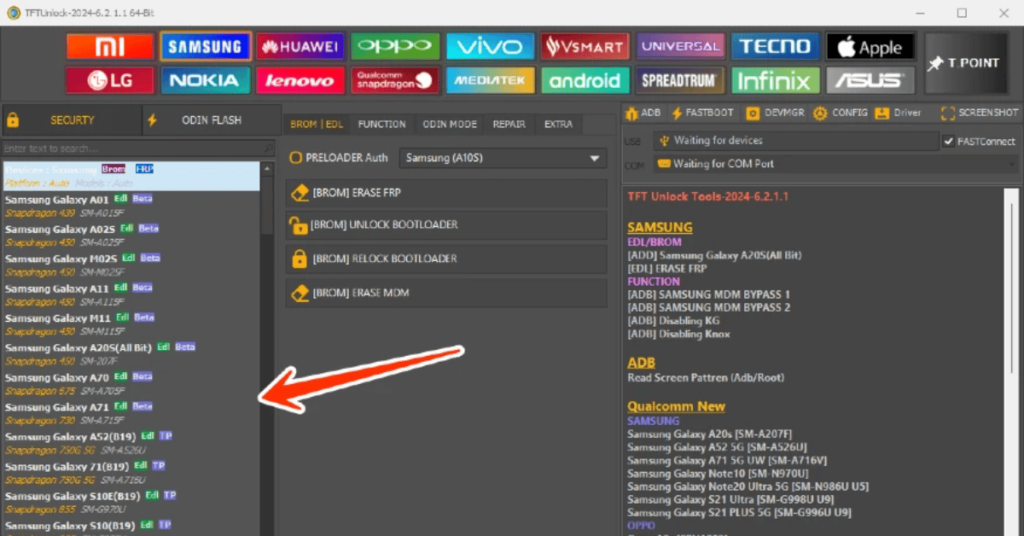The width and height of the screenshot is (1024, 536).
Task: Take a screenshot via SCREENSHOT tool
Action: [x=979, y=113]
